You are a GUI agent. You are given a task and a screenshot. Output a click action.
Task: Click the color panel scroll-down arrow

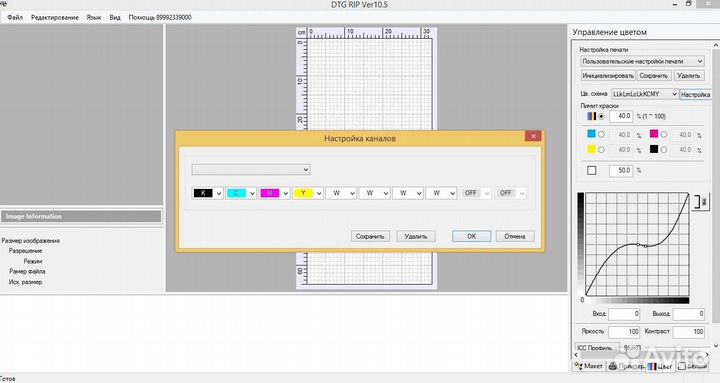tap(716, 346)
